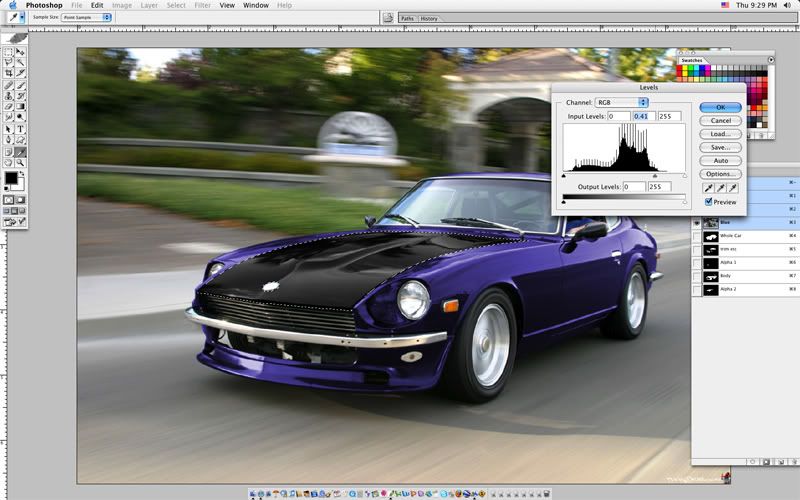Viewport: 800px width, 500px height.
Task: Click the white point eyedropper in Levels
Action: (733, 187)
